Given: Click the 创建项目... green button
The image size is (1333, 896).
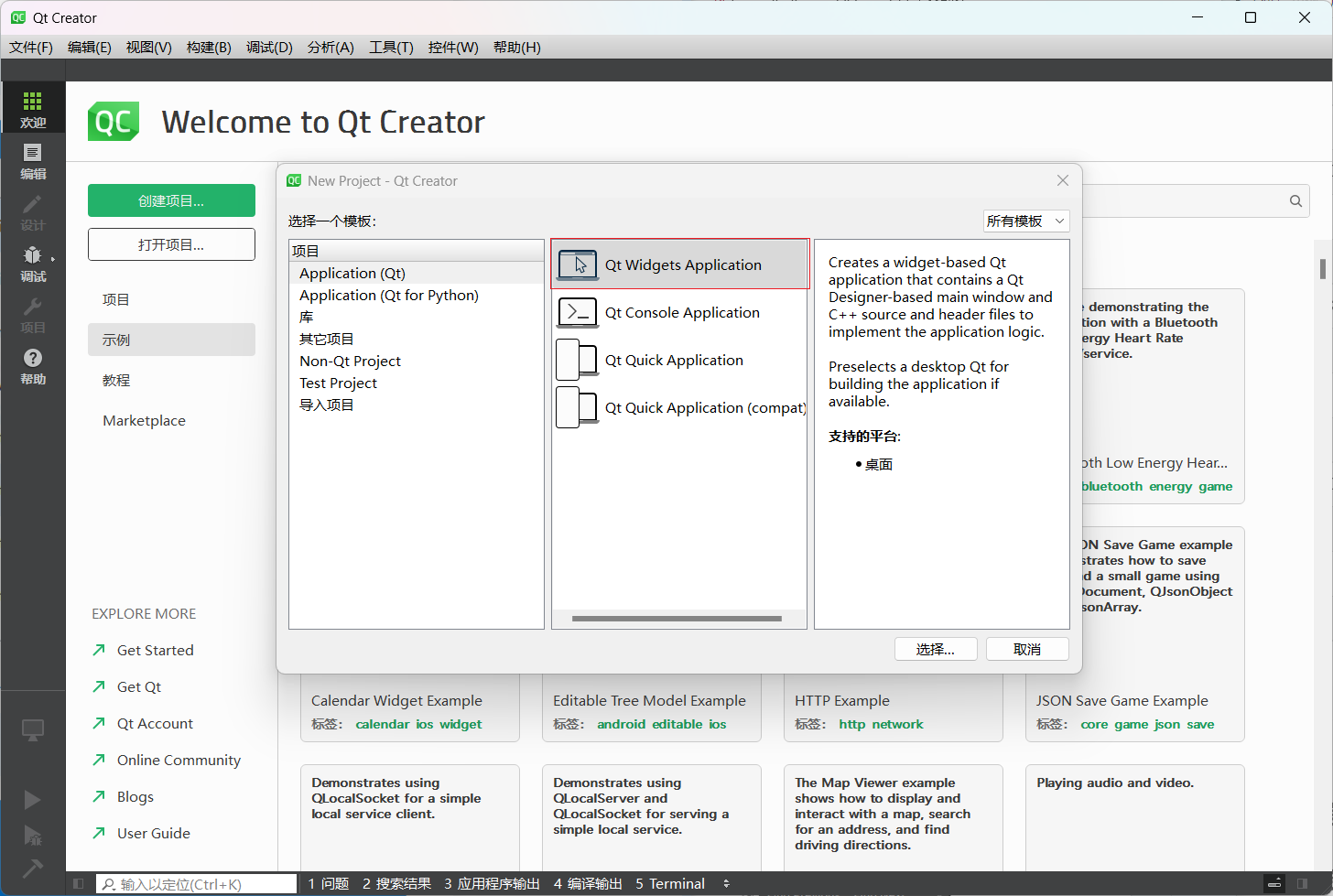Looking at the screenshot, I should [x=171, y=200].
